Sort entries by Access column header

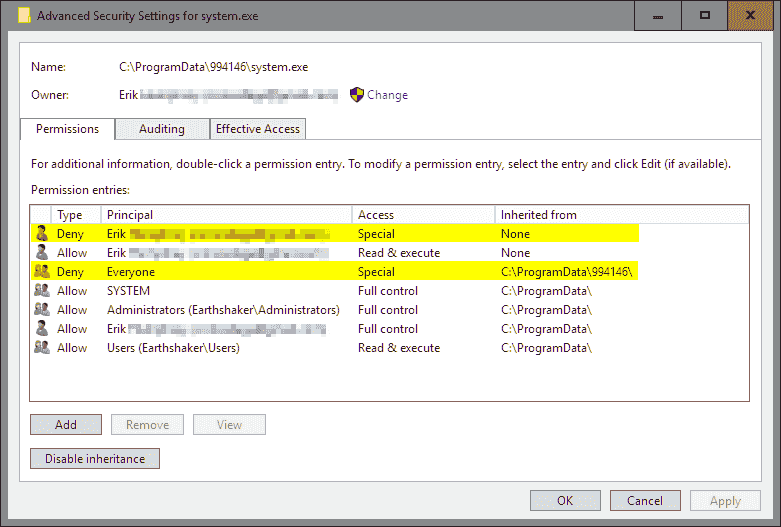pyautogui.click(x=423, y=215)
